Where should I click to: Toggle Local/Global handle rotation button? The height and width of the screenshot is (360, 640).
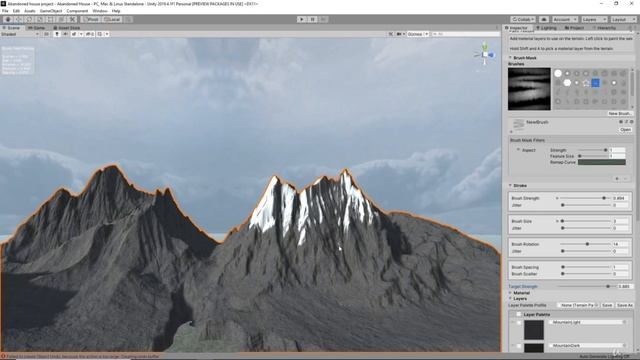(111, 19)
